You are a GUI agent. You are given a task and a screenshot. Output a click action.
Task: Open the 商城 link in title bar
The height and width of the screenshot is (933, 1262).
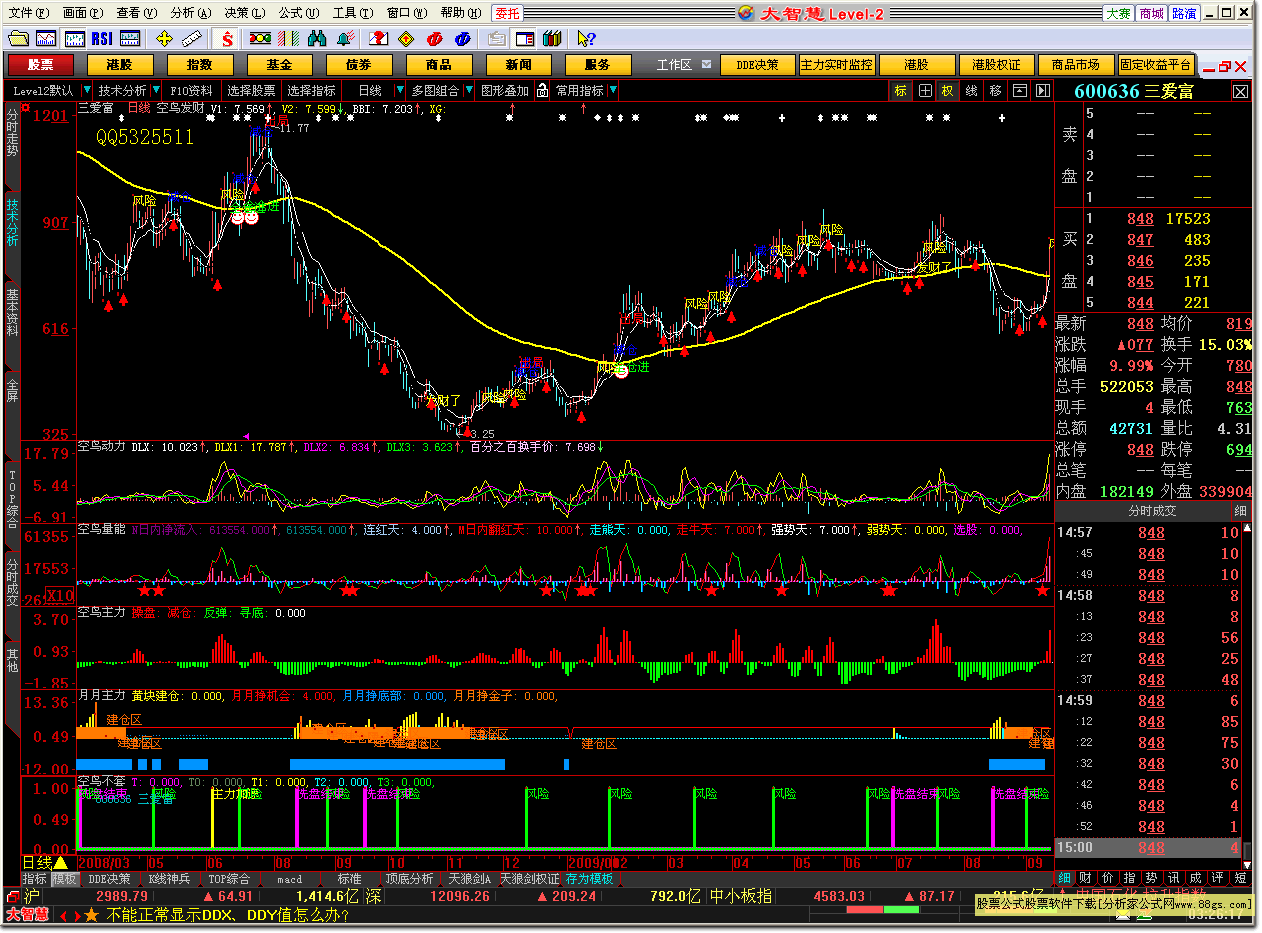coord(1151,13)
